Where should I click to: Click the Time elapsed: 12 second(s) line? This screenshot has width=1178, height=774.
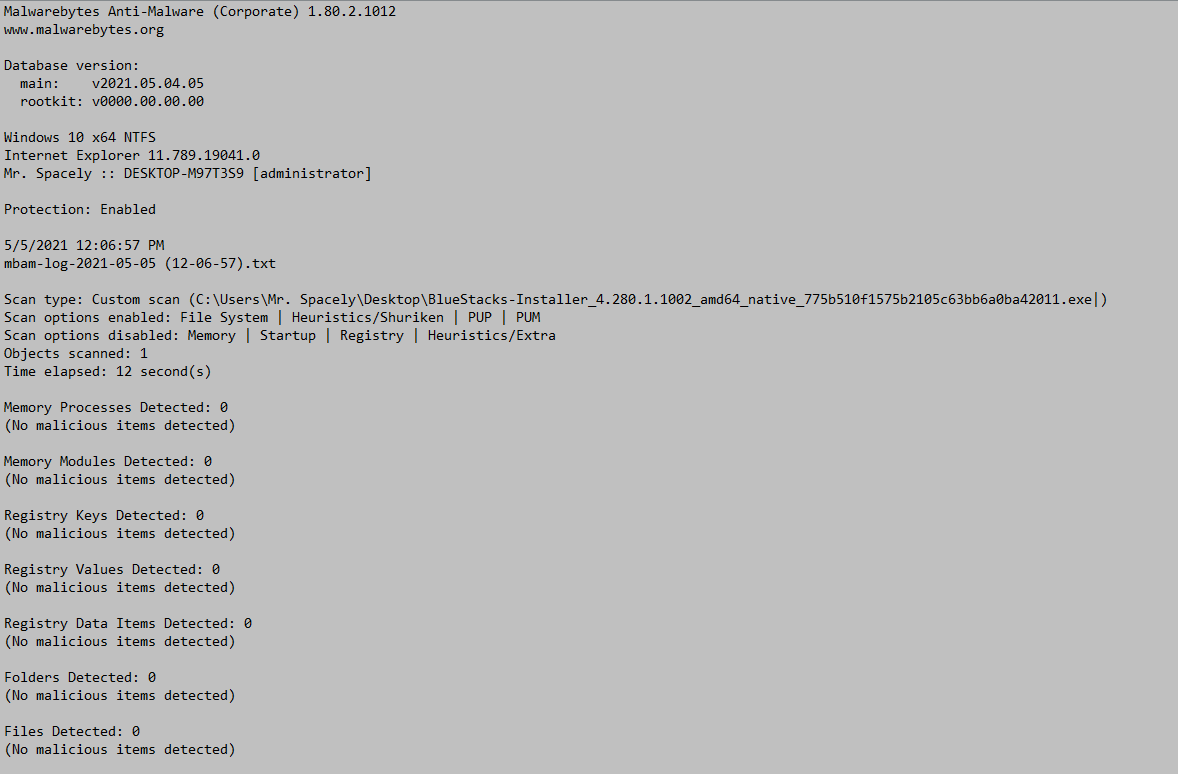coord(107,372)
